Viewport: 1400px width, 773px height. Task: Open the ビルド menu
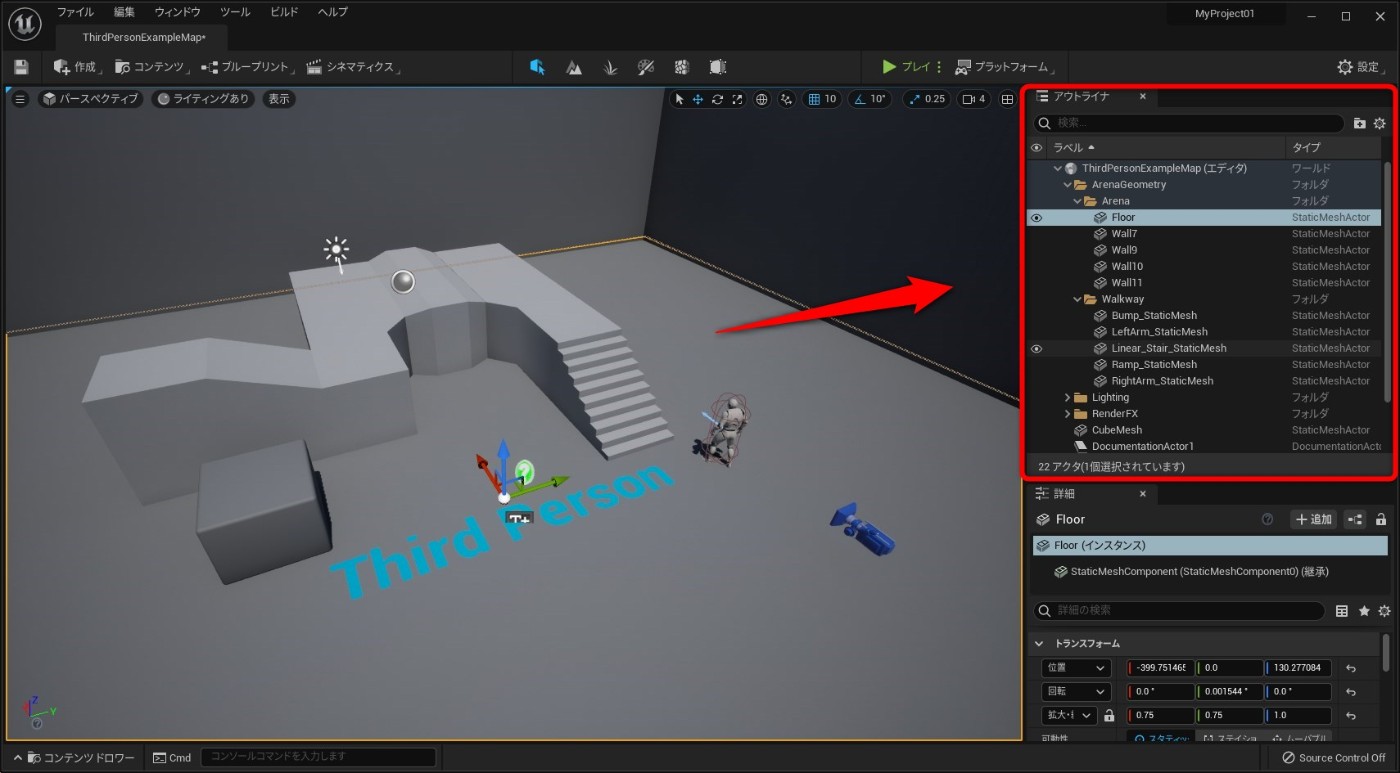pos(284,12)
